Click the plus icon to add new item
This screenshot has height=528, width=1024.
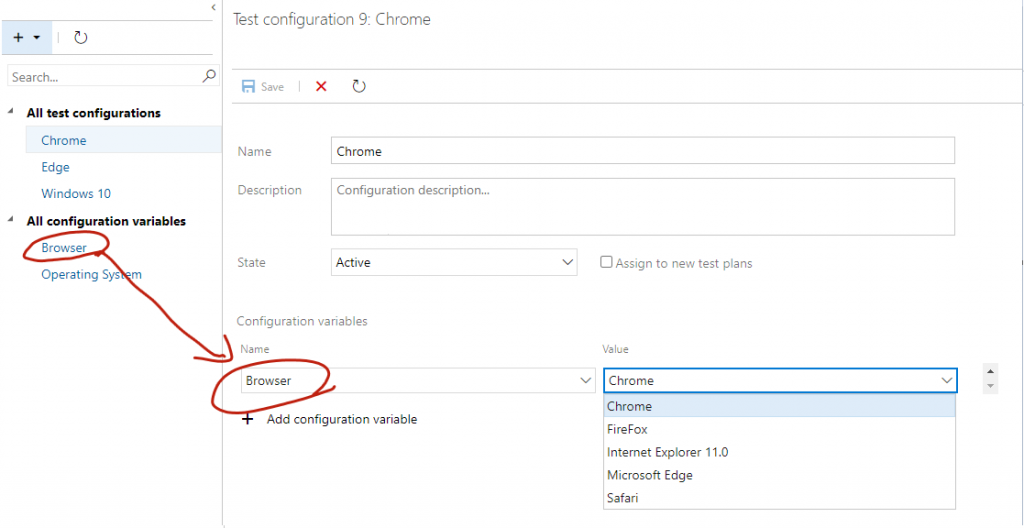click(x=18, y=37)
